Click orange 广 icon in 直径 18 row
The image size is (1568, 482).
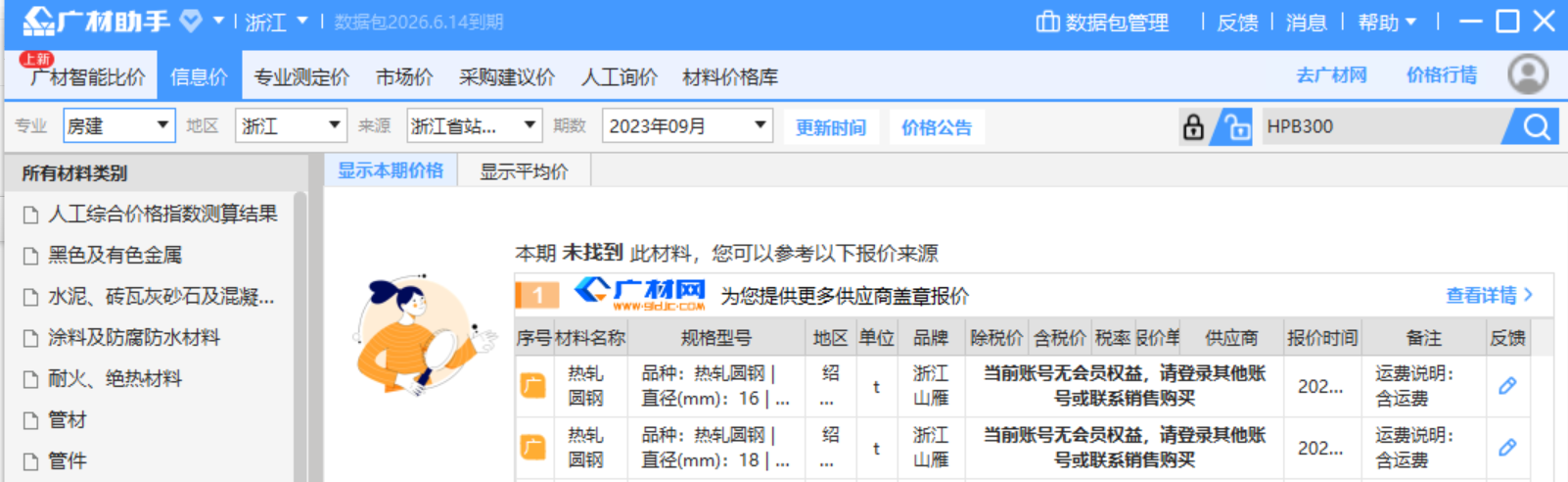click(533, 448)
